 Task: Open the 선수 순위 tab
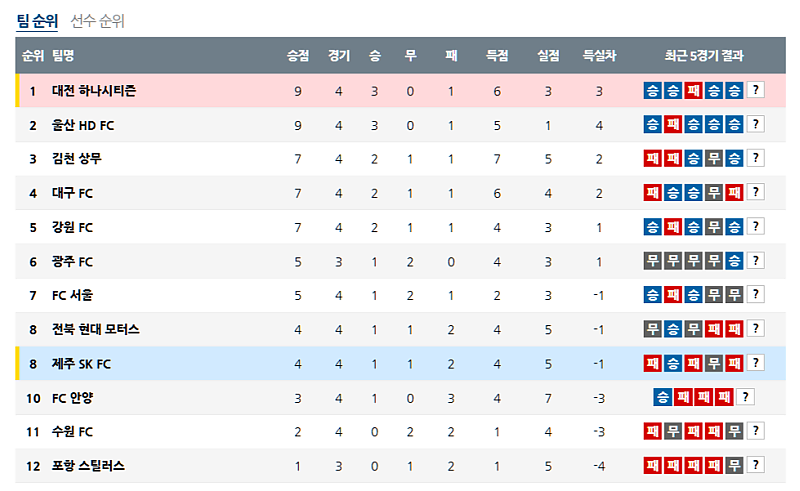coord(98,21)
